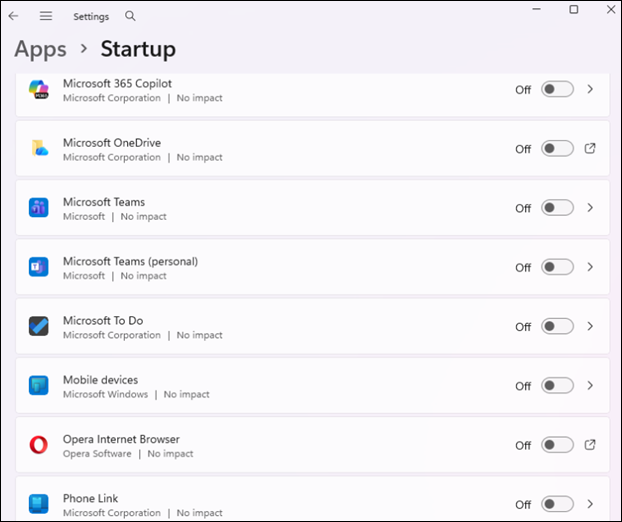
Task: Click the Microsoft Teams app icon
Action: (x=38, y=207)
